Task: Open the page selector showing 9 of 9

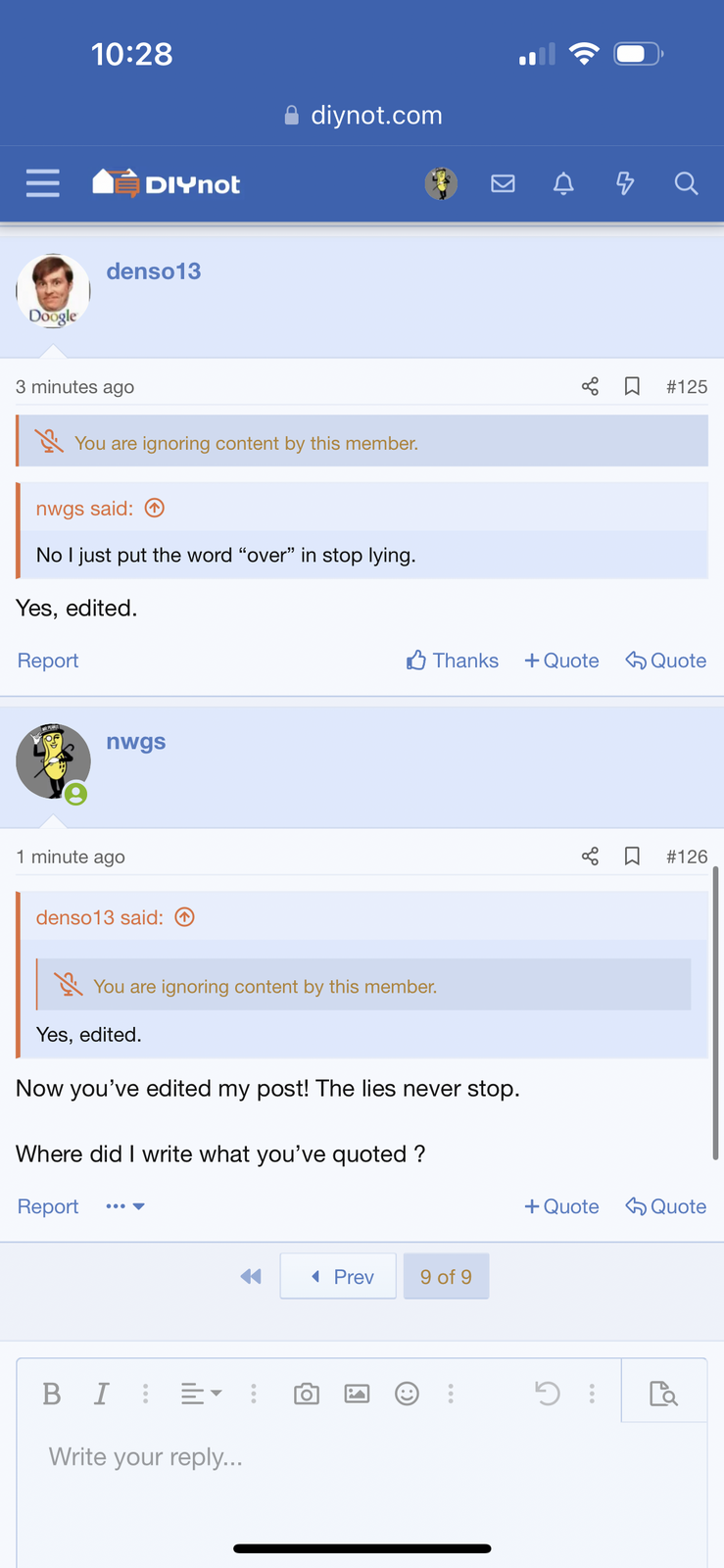Action: pyautogui.click(x=446, y=1276)
